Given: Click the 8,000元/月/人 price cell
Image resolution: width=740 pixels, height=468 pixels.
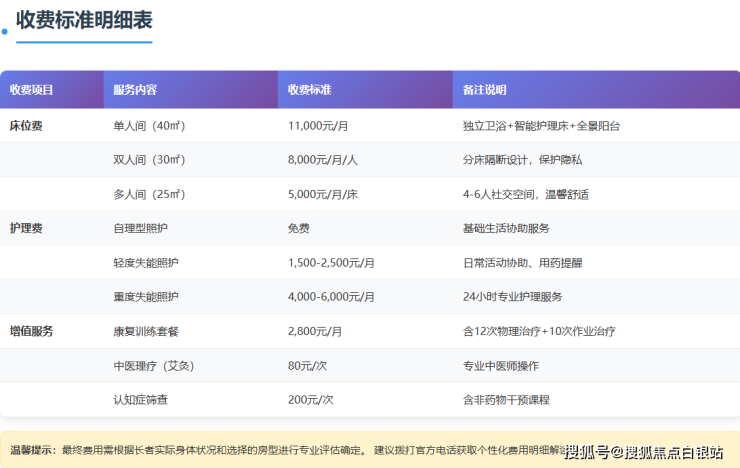Looking at the screenshot, I should (x=323, y=160).
